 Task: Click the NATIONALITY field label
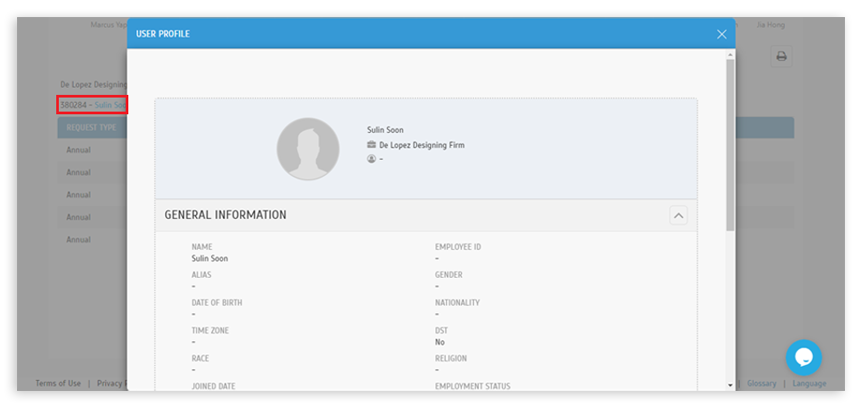point(457,303)
